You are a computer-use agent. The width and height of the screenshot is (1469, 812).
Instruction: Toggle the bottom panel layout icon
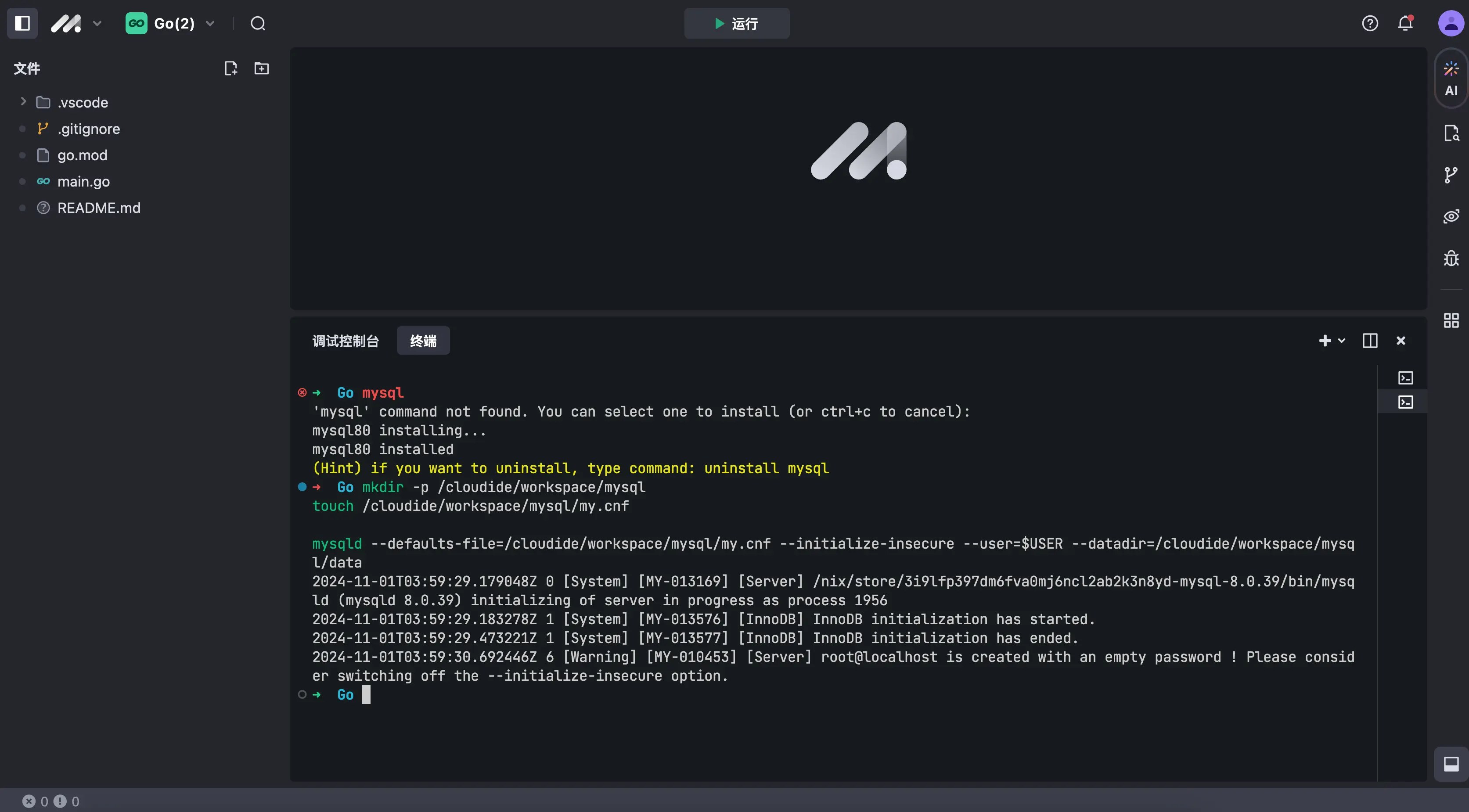pyautogui.click(x=1451, y=764)
